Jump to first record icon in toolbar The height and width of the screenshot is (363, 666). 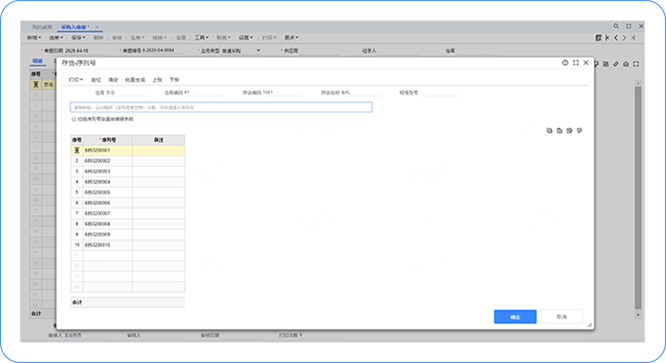click(607, 38)
